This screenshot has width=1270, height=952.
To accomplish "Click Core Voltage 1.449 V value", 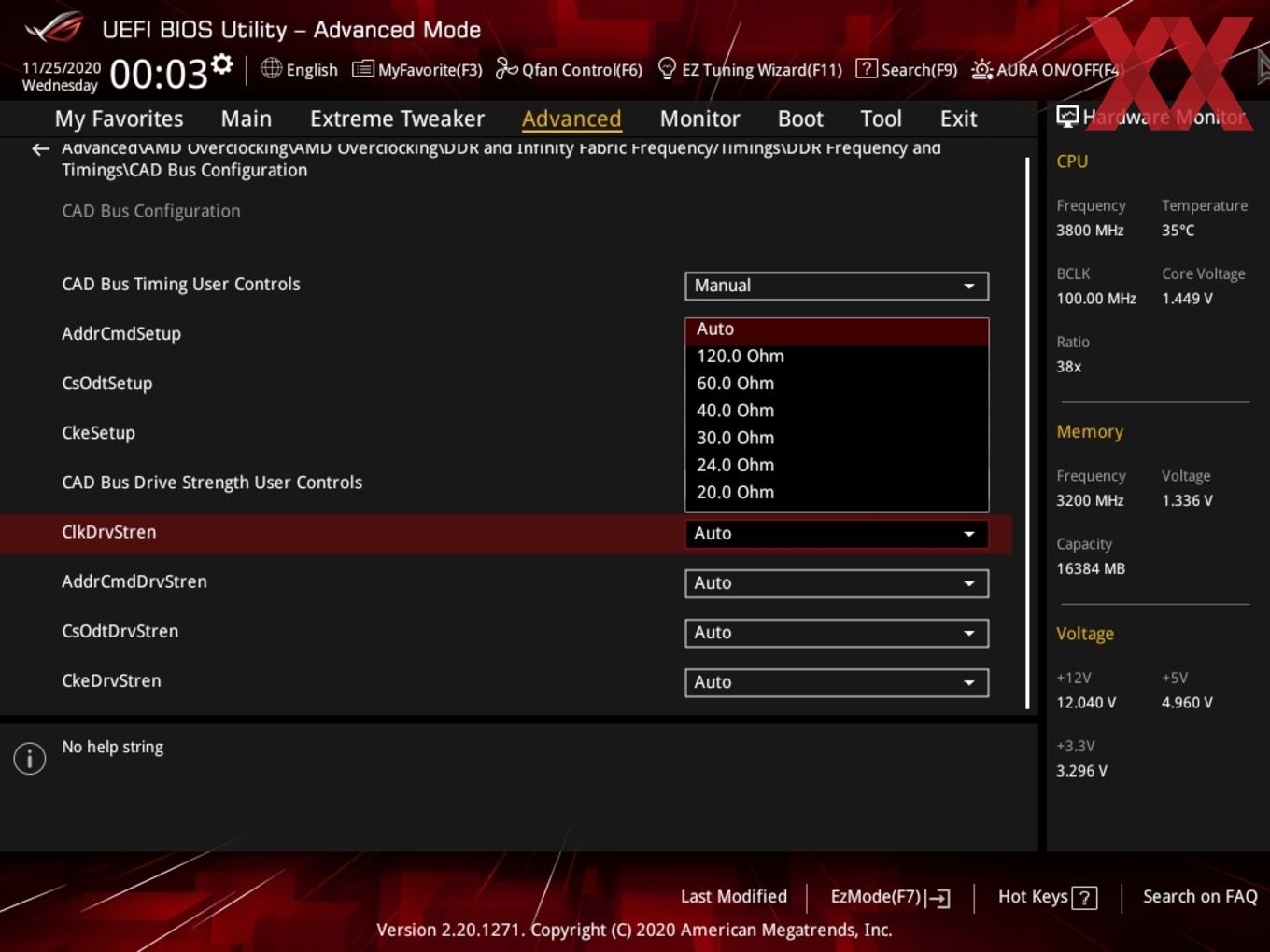I will [x=1187, y=299].
